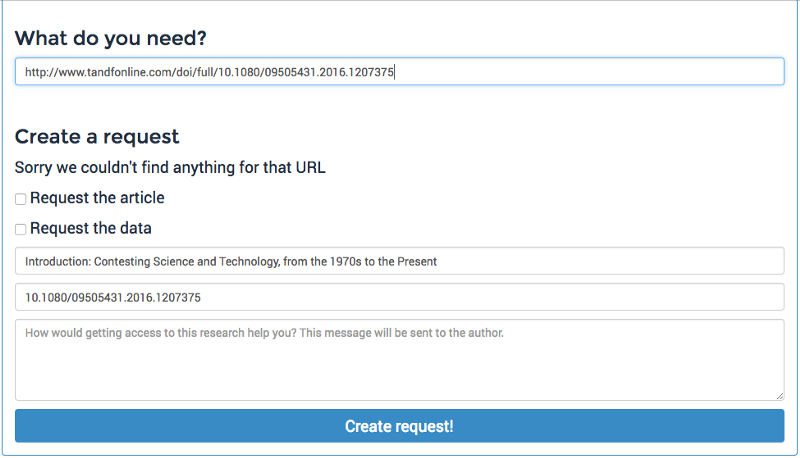Click the 'Request the data' label text
800x458 pixels.
91,228
